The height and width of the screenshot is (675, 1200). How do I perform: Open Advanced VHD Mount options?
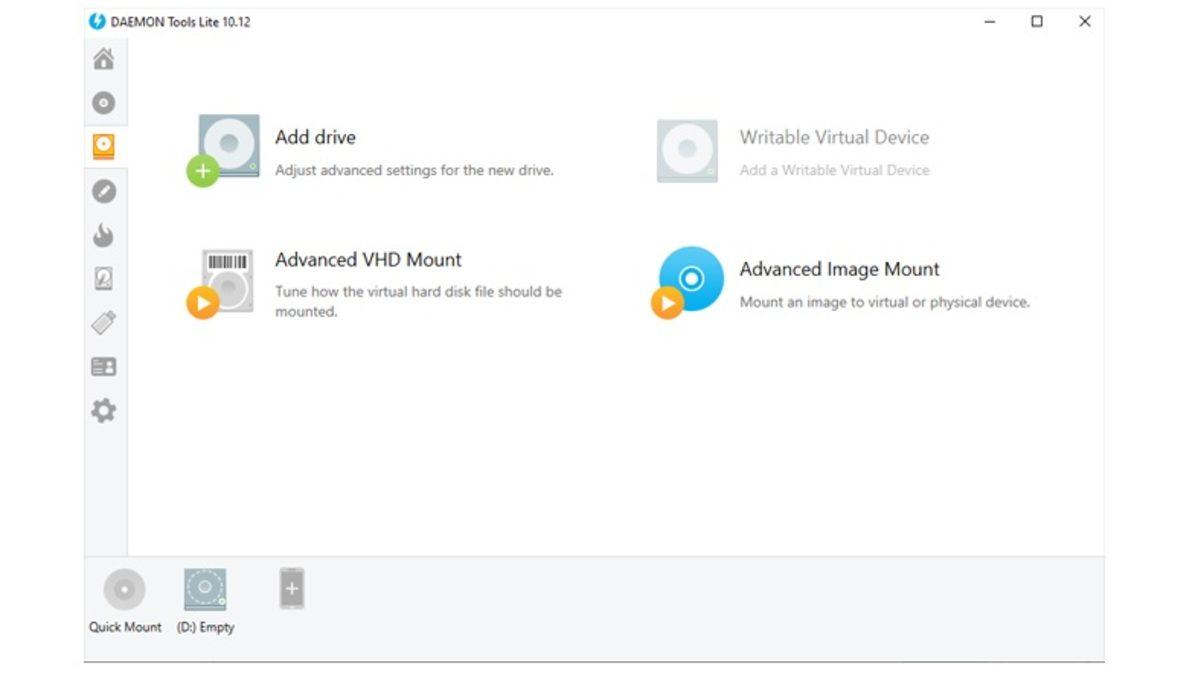(368, 259)
